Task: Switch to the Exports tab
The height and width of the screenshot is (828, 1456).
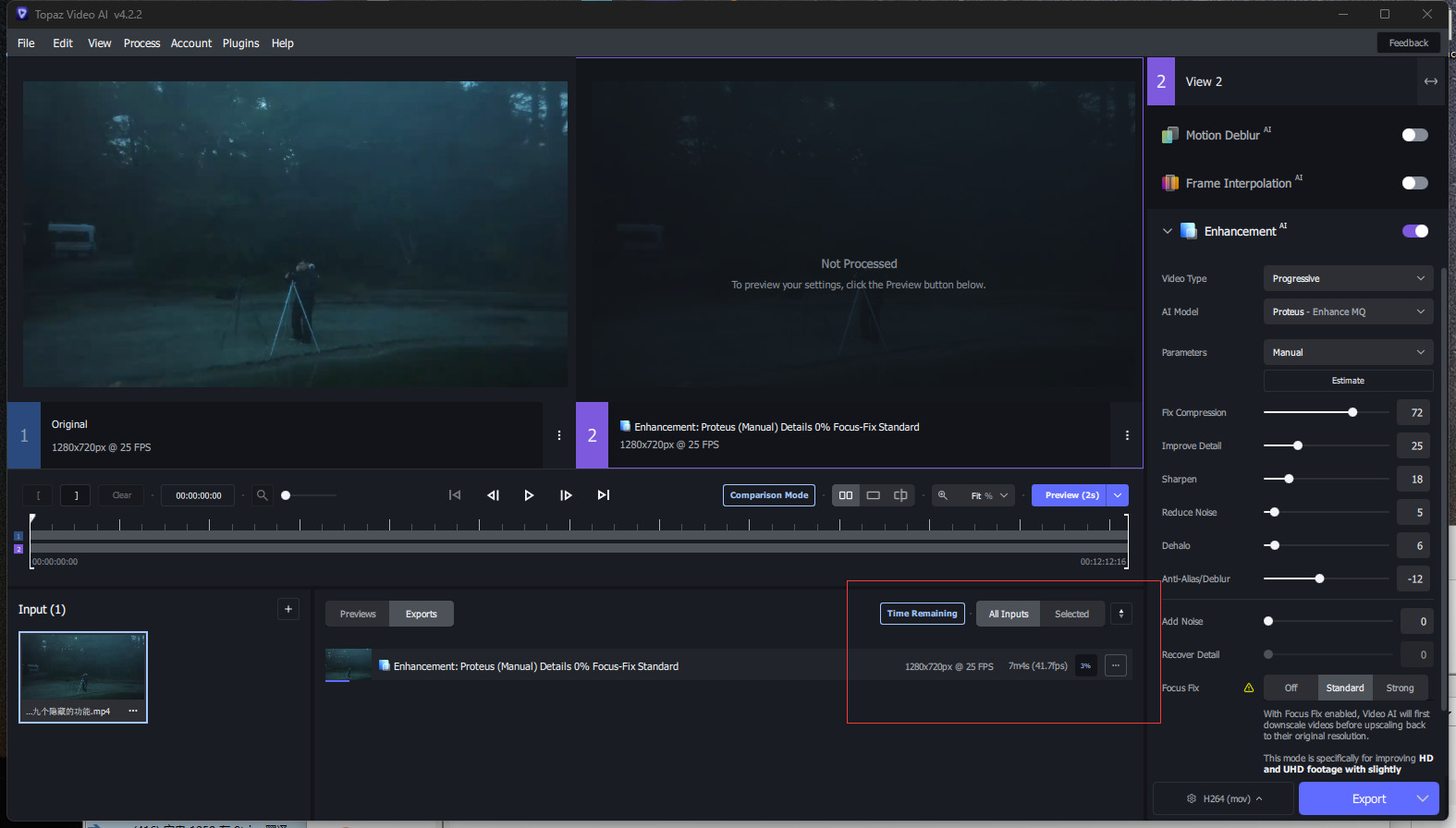Action: (422, 614)
